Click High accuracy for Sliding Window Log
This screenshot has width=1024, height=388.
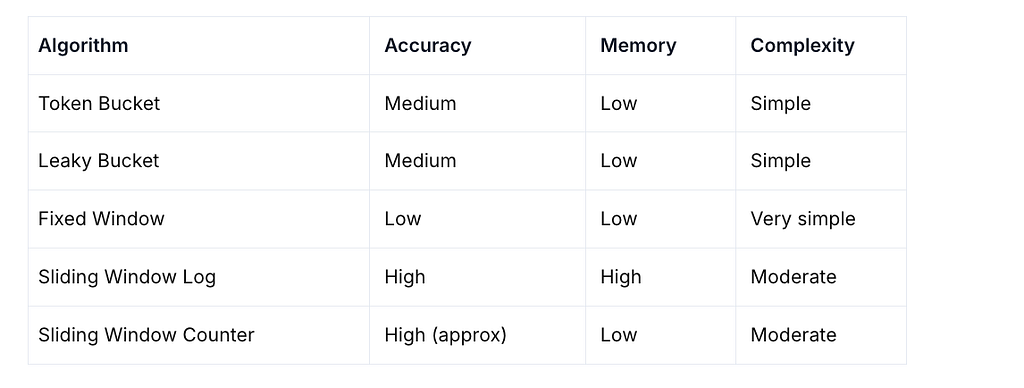(x=404, y=276)
